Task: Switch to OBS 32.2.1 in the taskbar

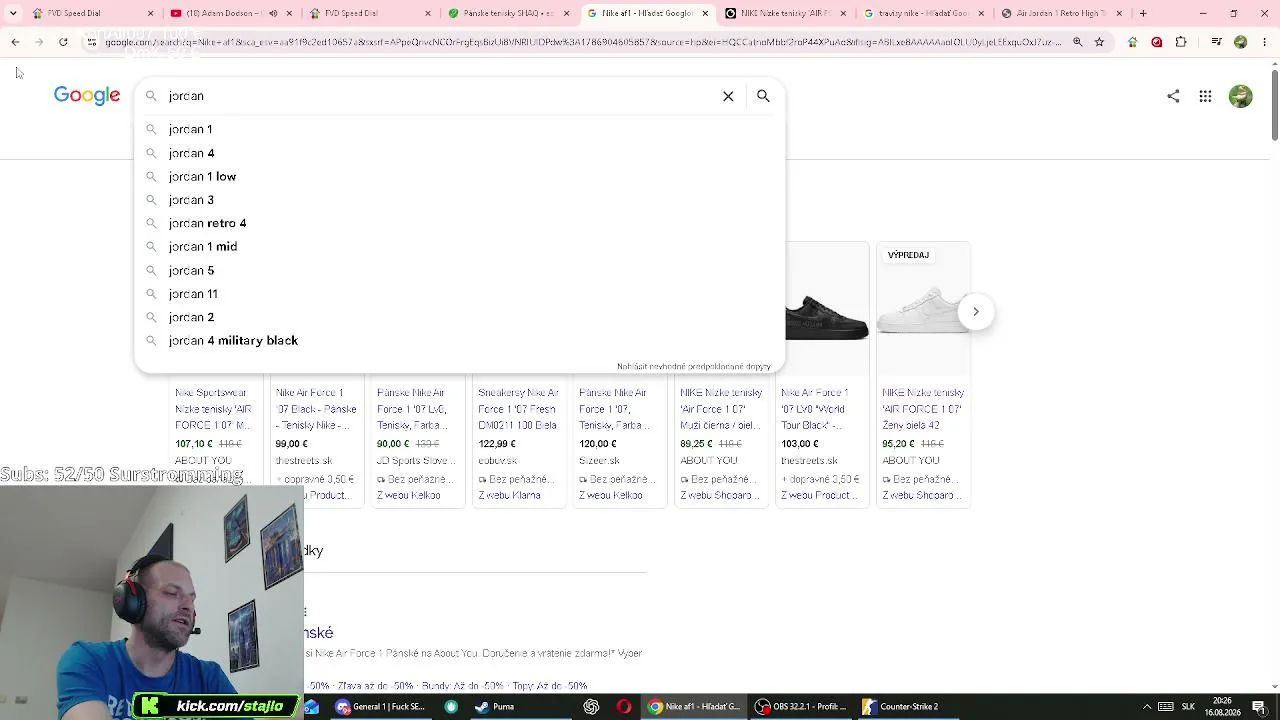Action: [x=800, y=707]
